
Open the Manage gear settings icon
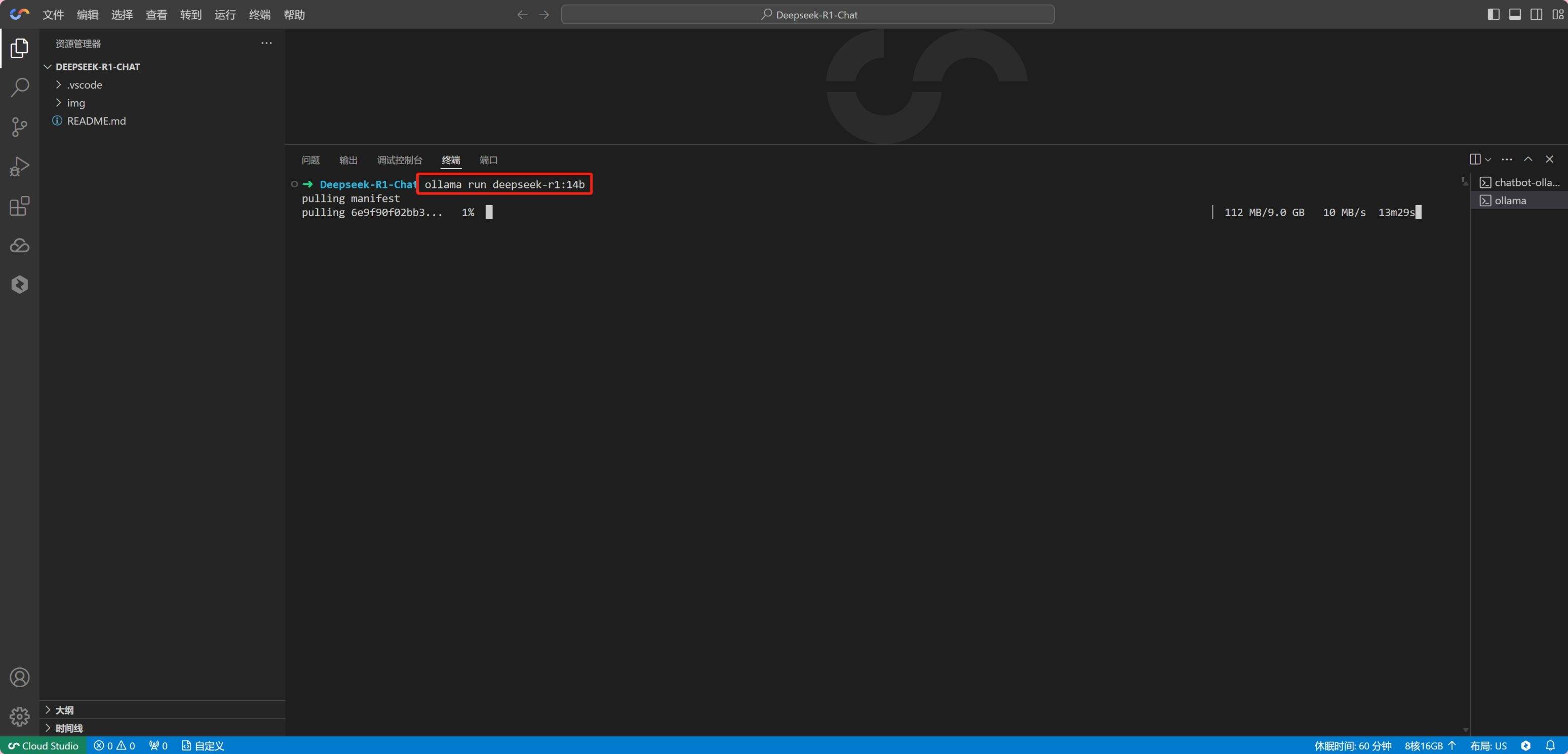[19, 716]
